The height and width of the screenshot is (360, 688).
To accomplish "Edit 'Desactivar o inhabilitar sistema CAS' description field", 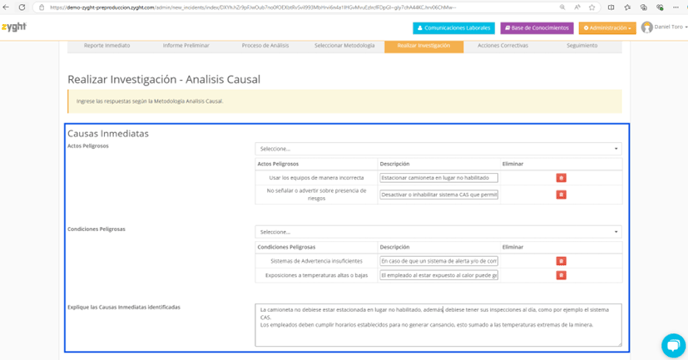I will point(439,194).
